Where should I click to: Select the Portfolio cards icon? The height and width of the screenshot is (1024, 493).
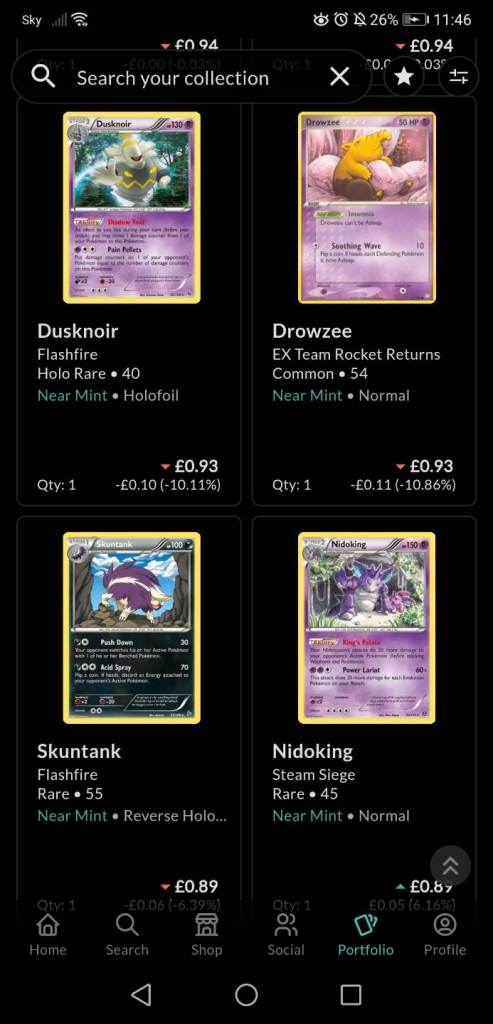[x=366, y=925]
